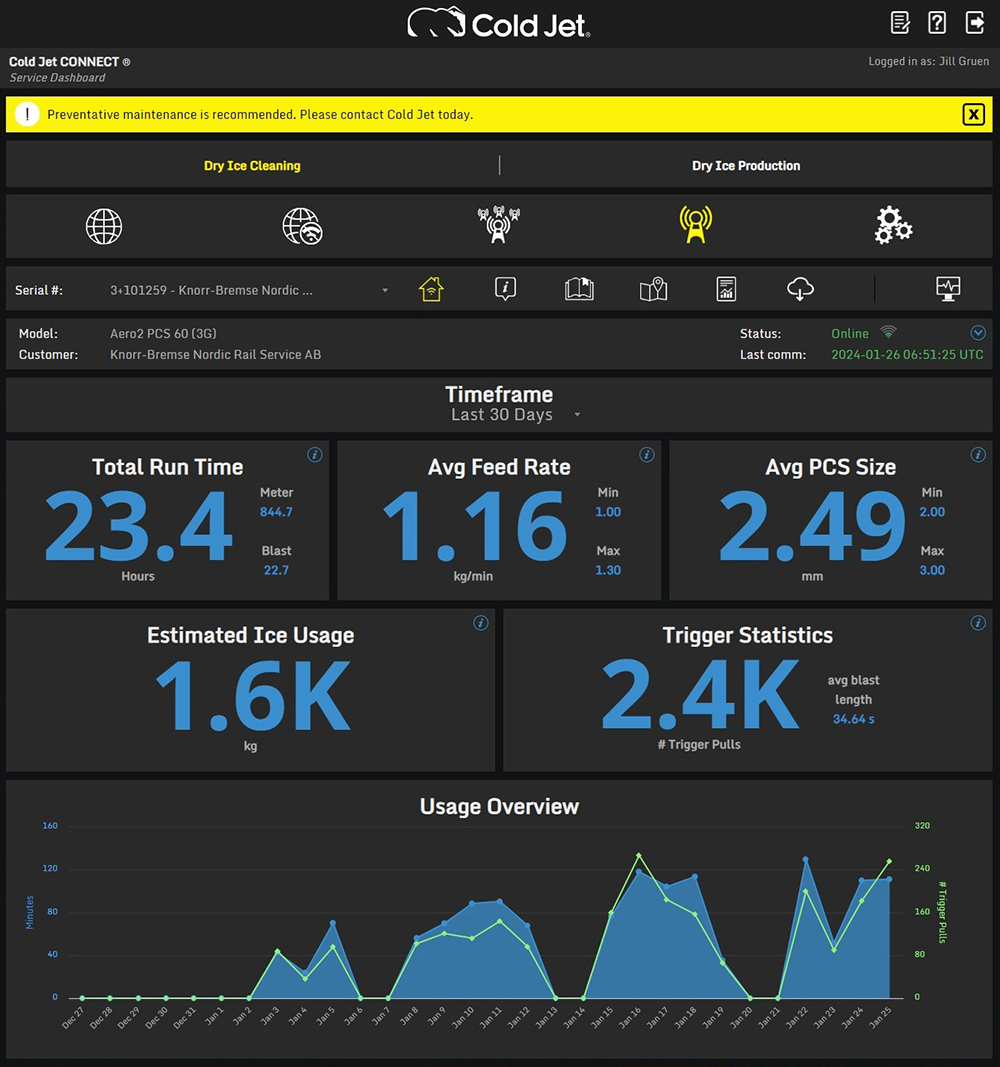Open the map location icon
Screen dimensions: 1000x1067
(653, 289)
